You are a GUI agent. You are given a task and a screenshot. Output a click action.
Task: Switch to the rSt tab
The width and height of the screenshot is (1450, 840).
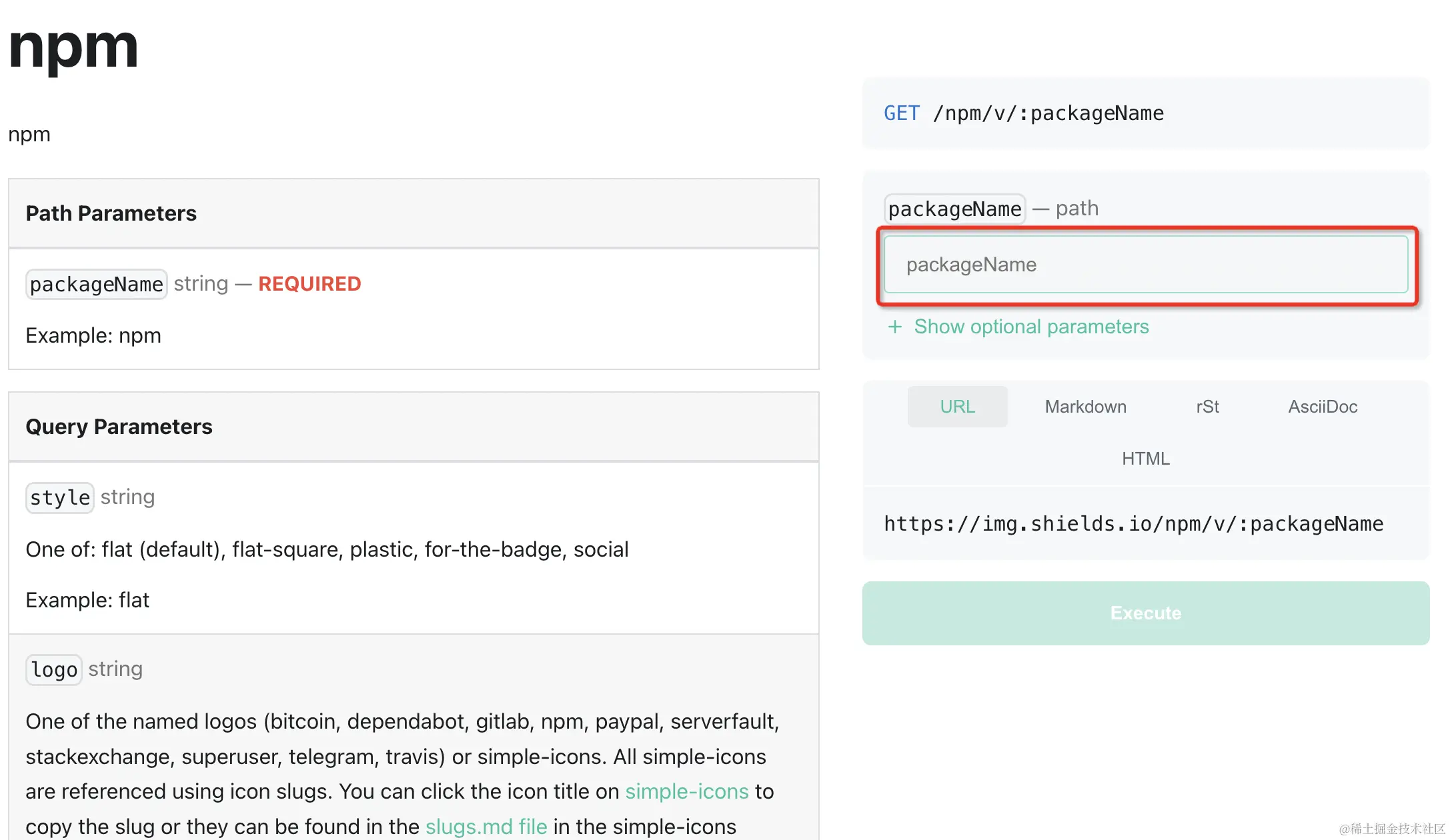[x=1207, y=407]
